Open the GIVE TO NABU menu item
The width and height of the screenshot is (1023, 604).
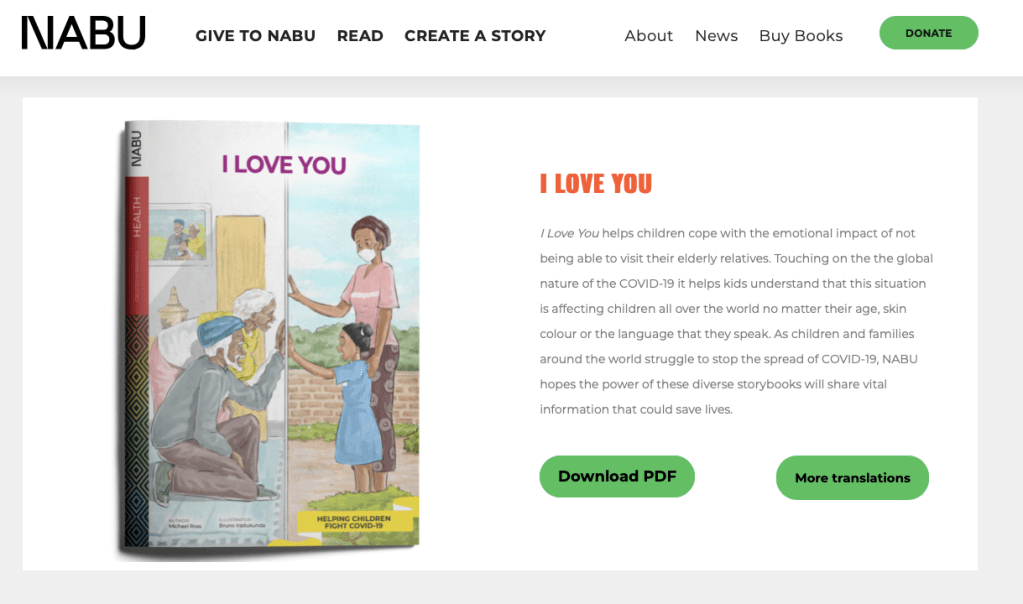tap(255, 36)
